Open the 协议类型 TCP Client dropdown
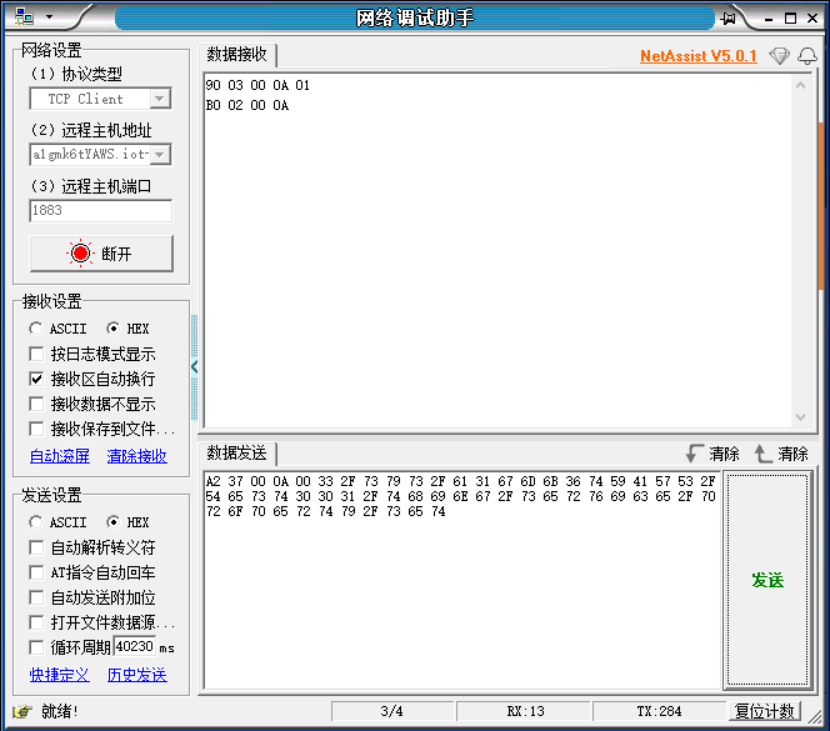The height and width of the screenshot is (731, 830). point(160,98)
